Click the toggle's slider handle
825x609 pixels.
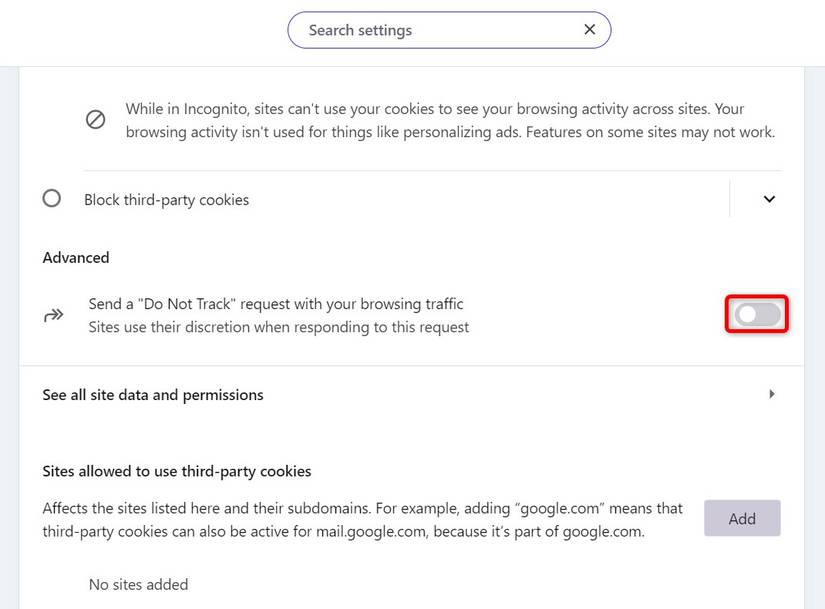pyautogui.click(x=746, y=313)
